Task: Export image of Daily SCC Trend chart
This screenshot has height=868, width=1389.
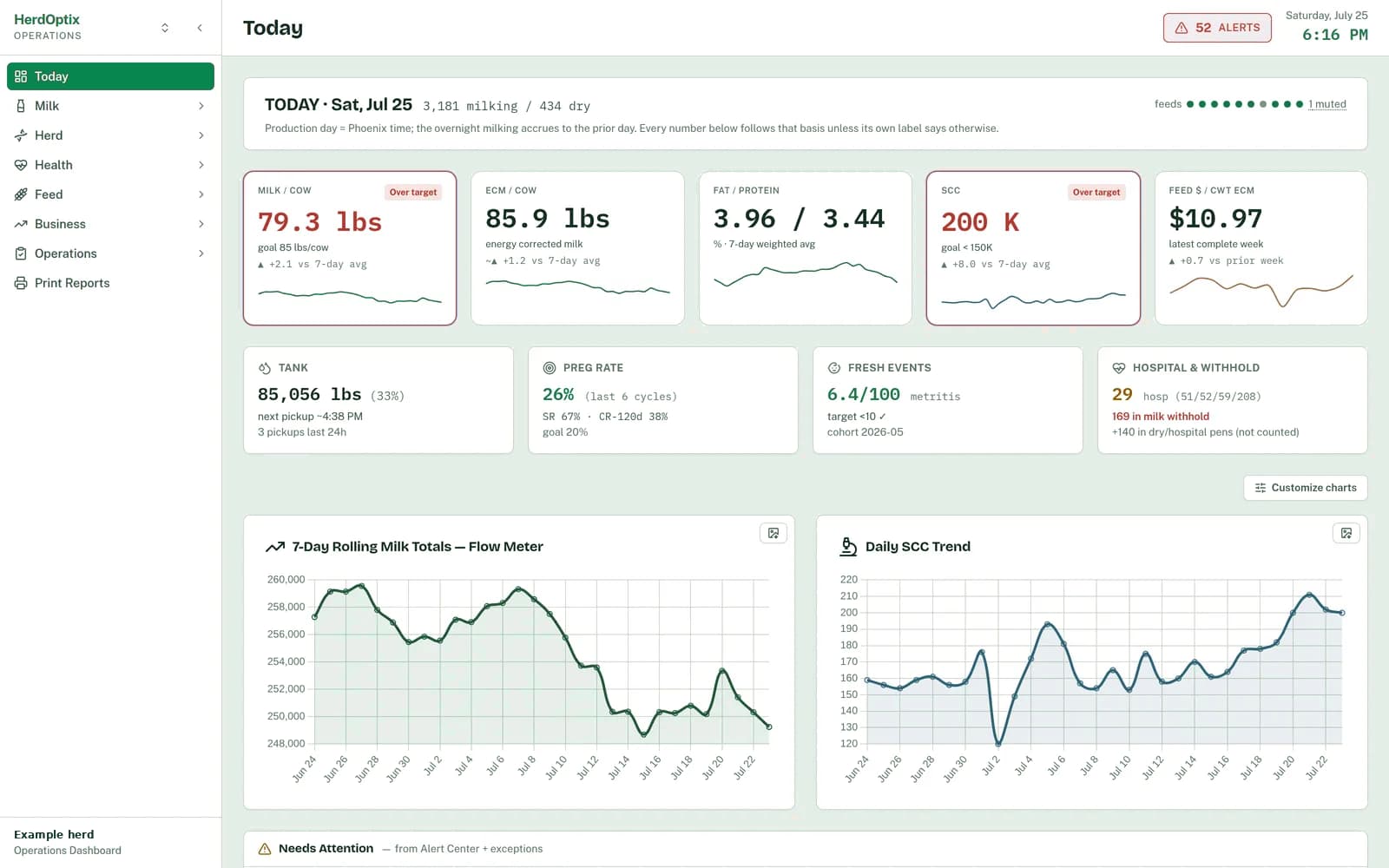Action: pos(1346,533)
